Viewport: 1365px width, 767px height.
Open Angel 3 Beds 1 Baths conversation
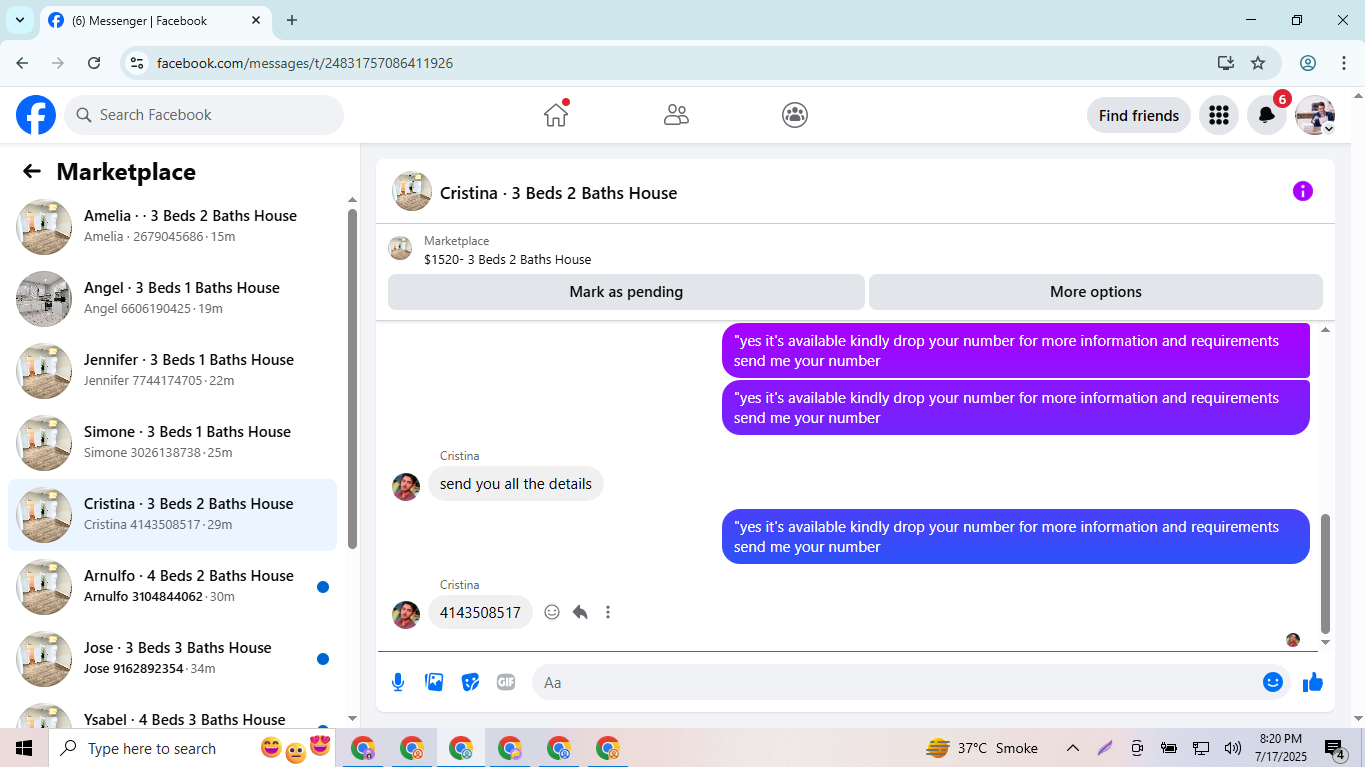tap(172, 298)
